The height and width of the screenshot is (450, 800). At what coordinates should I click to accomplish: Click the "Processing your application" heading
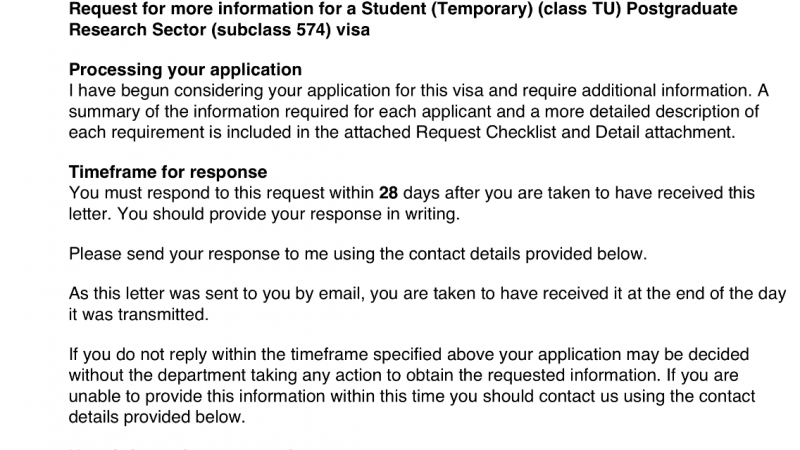[x=185, y=71]
